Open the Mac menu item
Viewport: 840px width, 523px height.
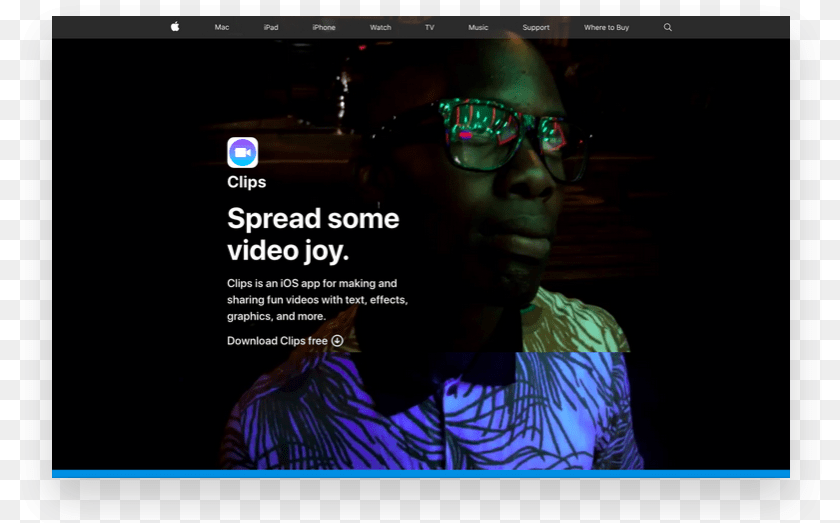point(222,27)
